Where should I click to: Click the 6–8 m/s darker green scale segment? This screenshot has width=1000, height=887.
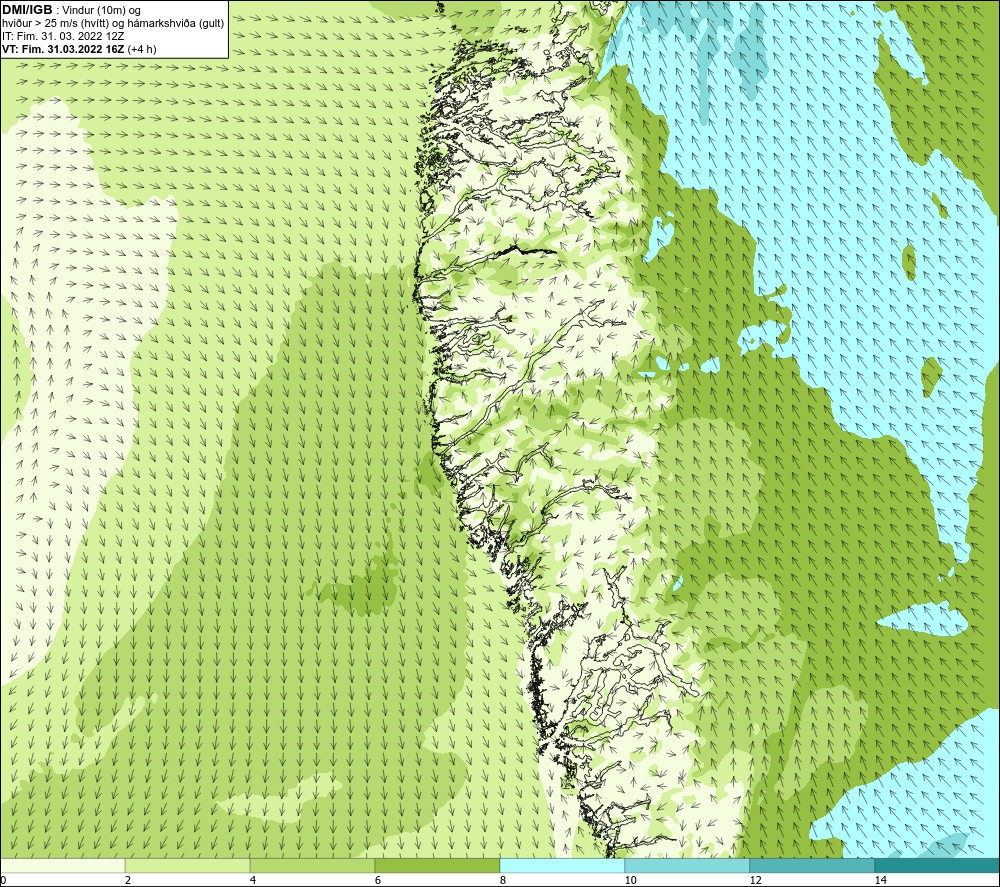(438, 865)
